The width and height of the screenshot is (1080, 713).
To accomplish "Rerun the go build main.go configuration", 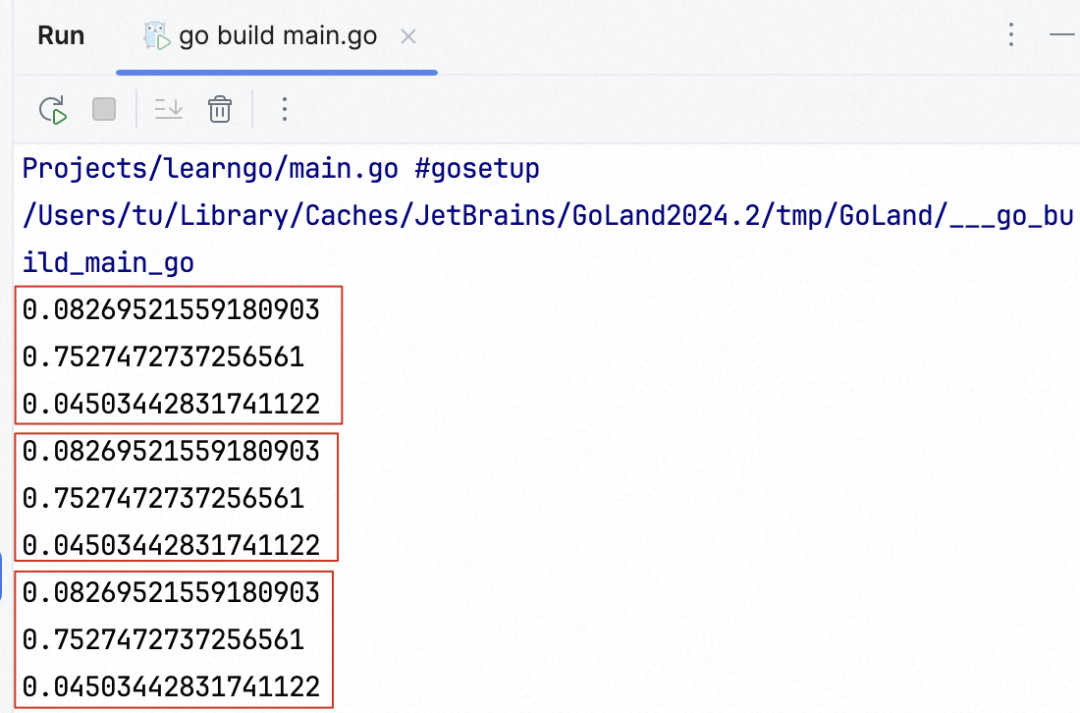I will pyautogui.click(x=53, y=110).
